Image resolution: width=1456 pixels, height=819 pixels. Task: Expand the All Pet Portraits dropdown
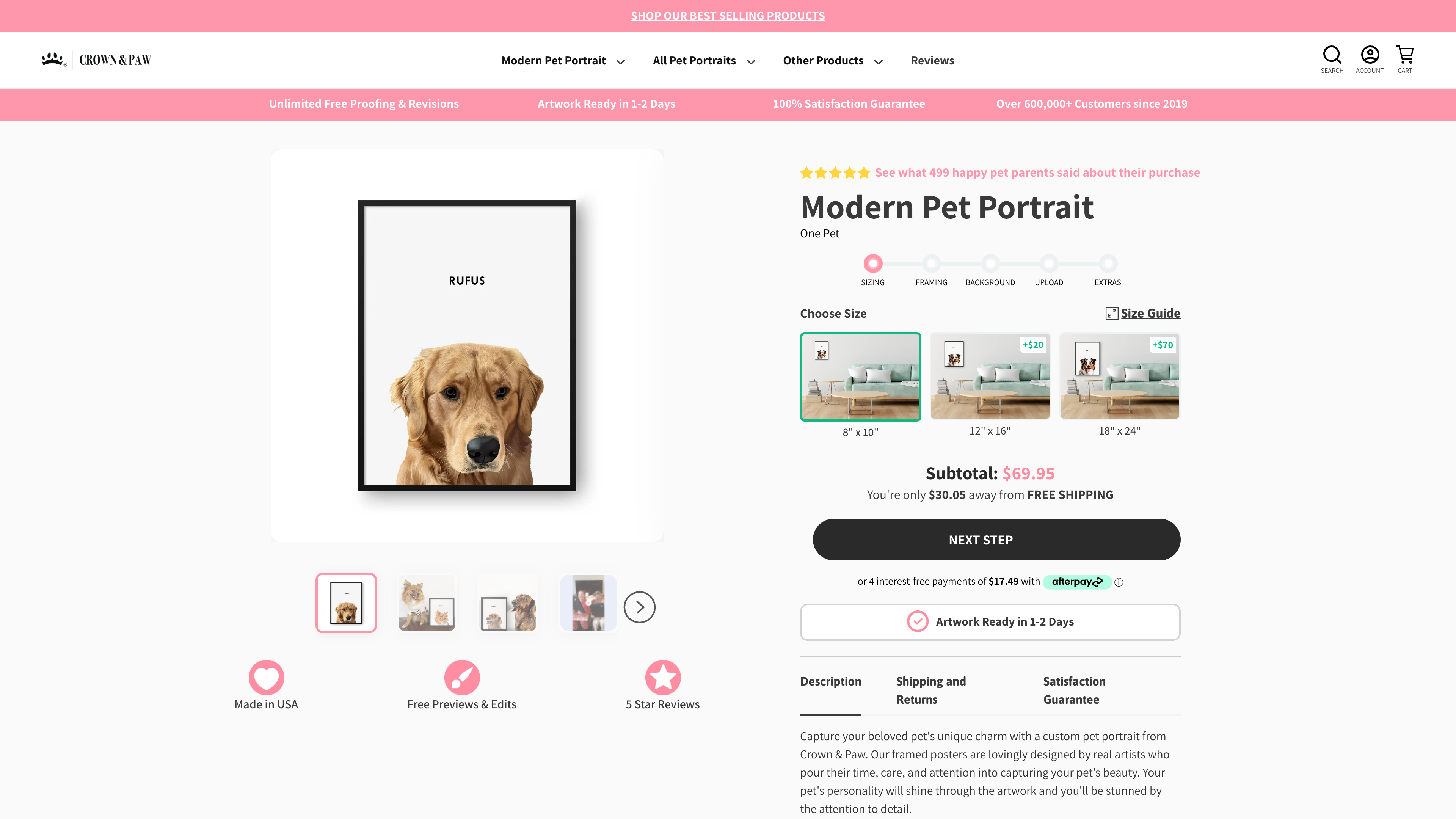(704, 61)
